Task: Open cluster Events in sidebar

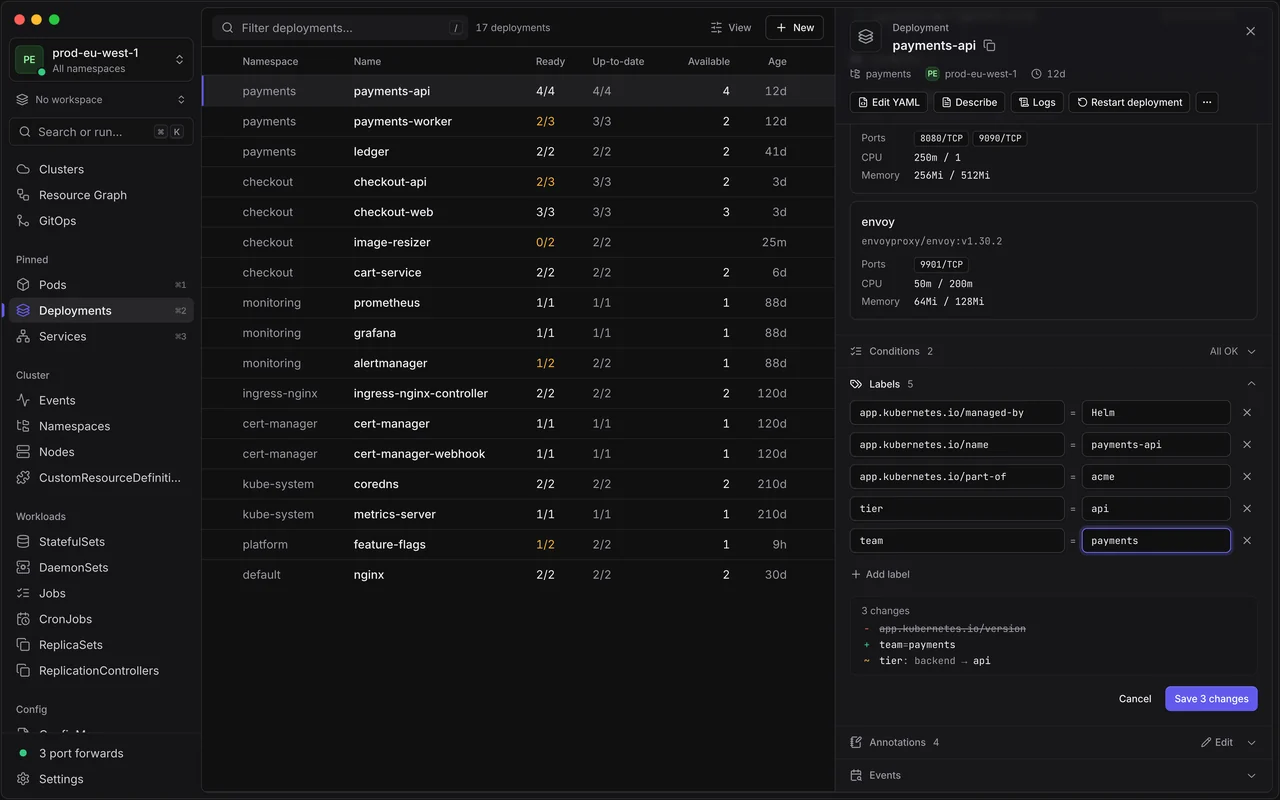Action: [x=100, y=400]
